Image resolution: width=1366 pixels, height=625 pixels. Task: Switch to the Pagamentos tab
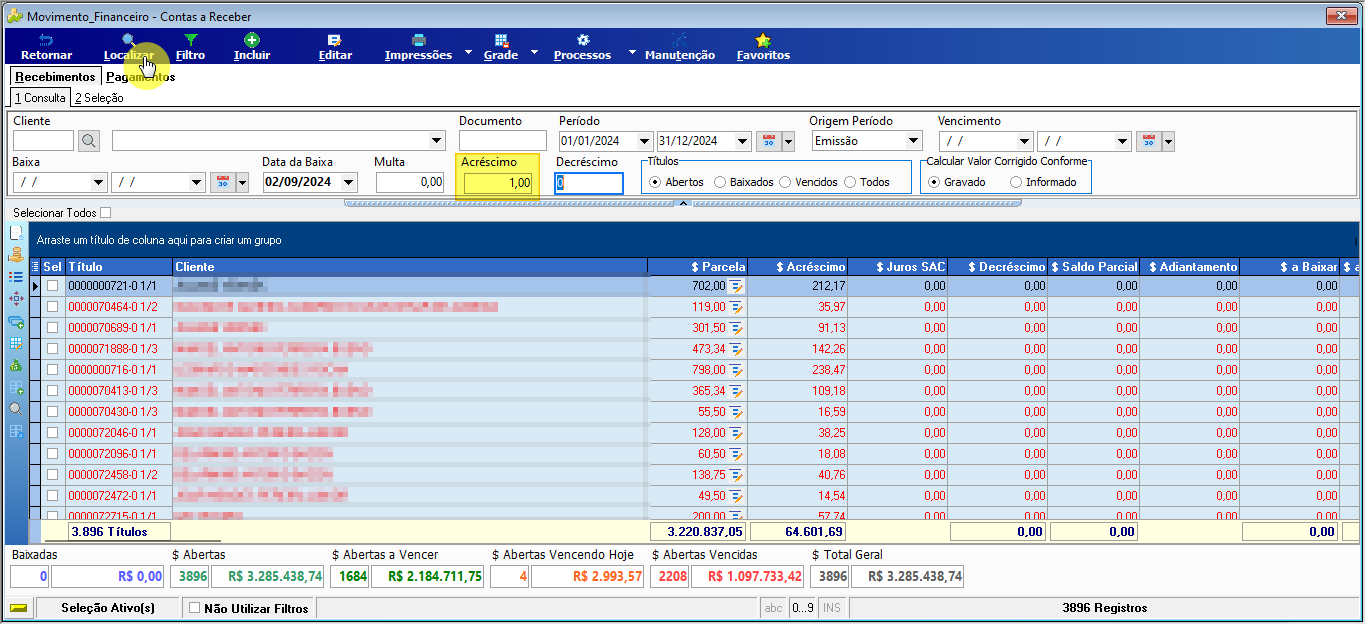pyautogui.click(x=140, y=77)
